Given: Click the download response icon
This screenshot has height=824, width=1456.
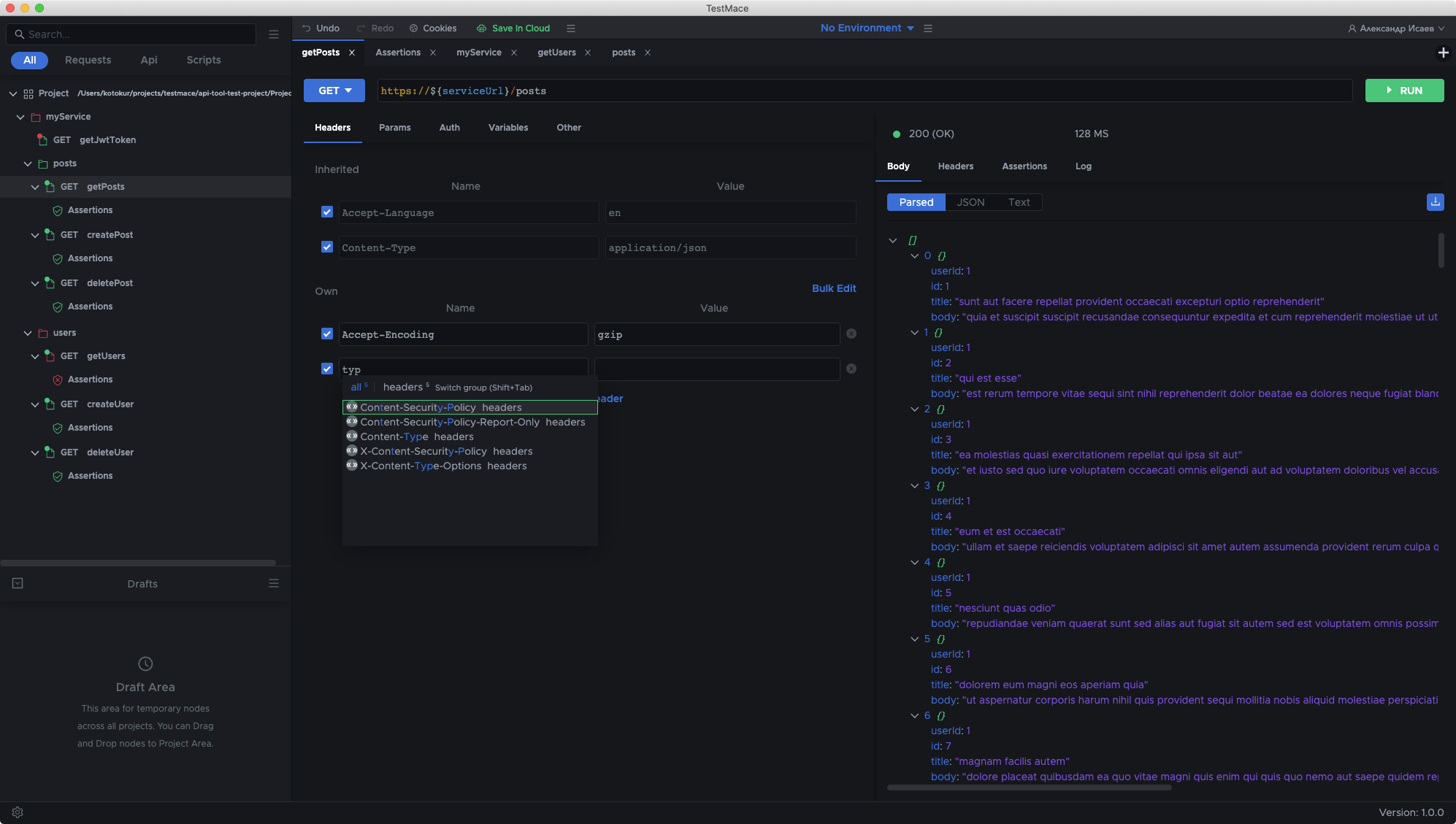Looking at the screenshot, I should pos(1435,202).
